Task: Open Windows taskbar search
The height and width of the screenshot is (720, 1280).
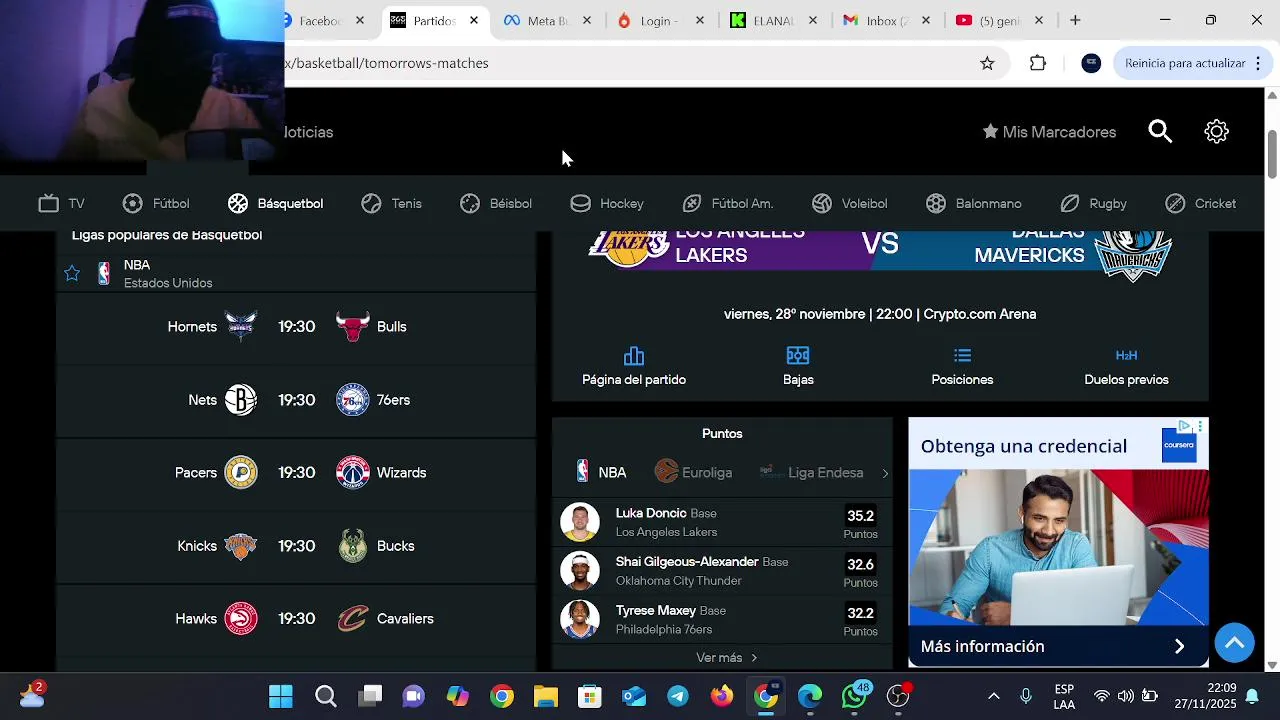Action: (325, 696)
